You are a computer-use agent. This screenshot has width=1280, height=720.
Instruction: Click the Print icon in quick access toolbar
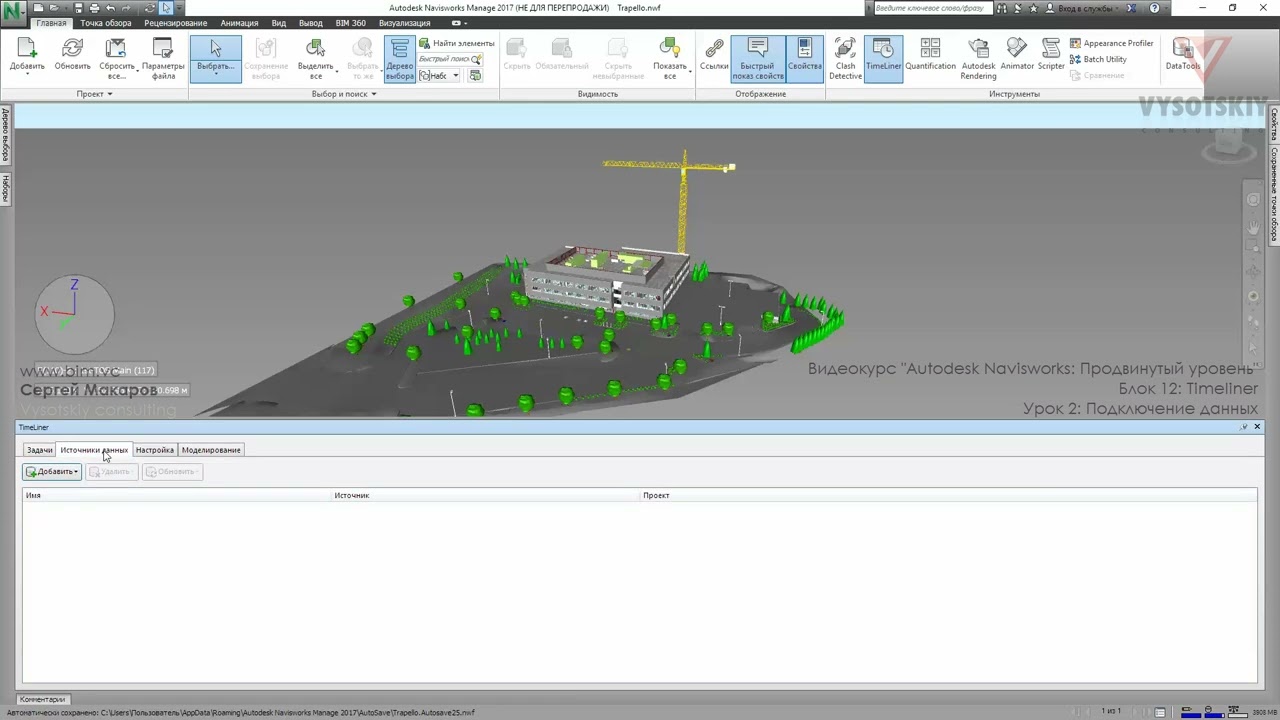[x=94, y=8]
